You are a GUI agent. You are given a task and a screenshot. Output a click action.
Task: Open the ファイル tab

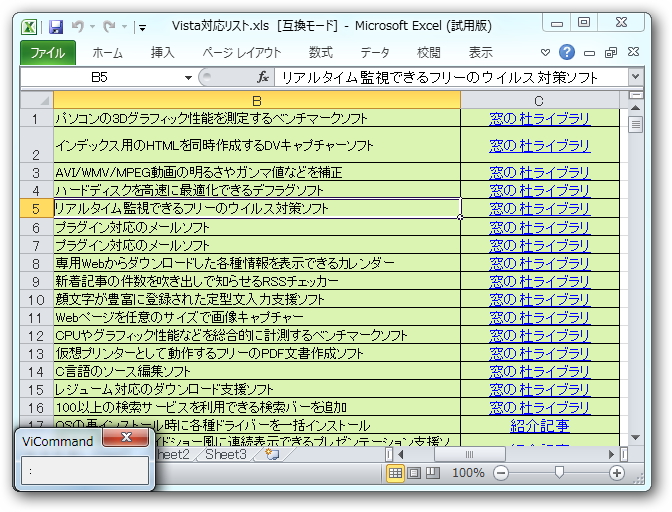pos(48,53)
